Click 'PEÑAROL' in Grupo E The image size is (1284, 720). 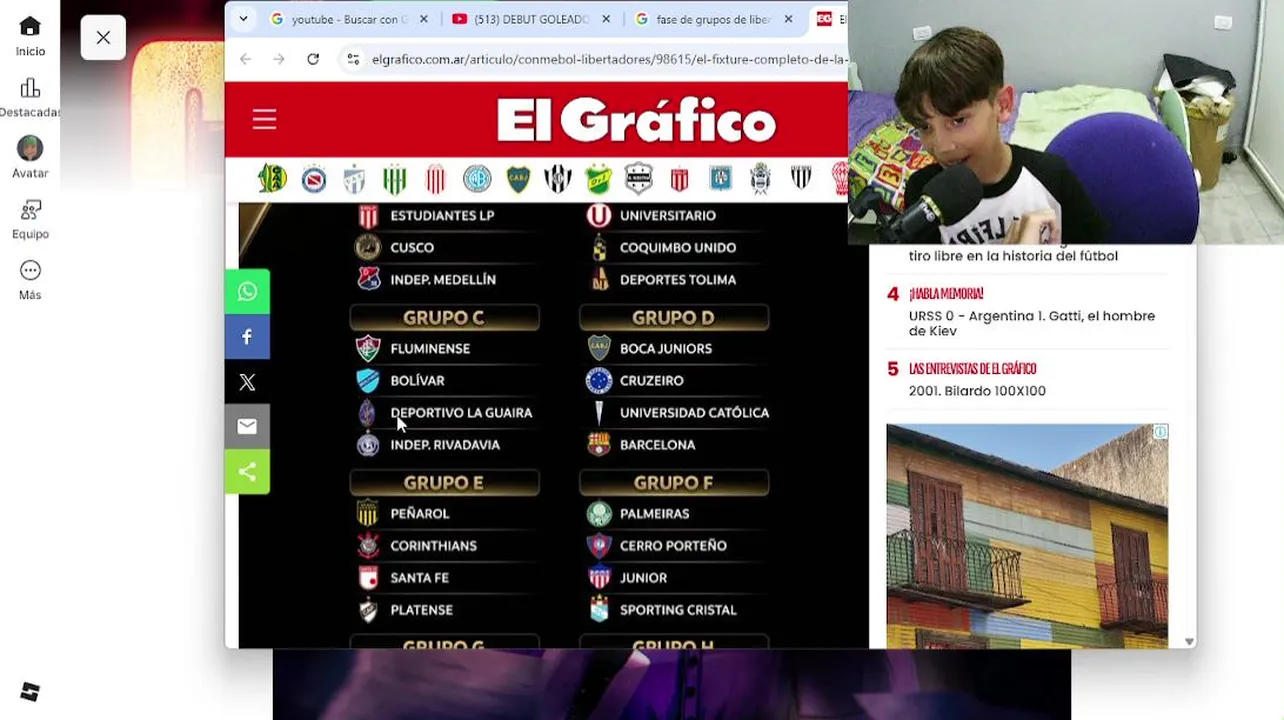click(x=420, y=514)
